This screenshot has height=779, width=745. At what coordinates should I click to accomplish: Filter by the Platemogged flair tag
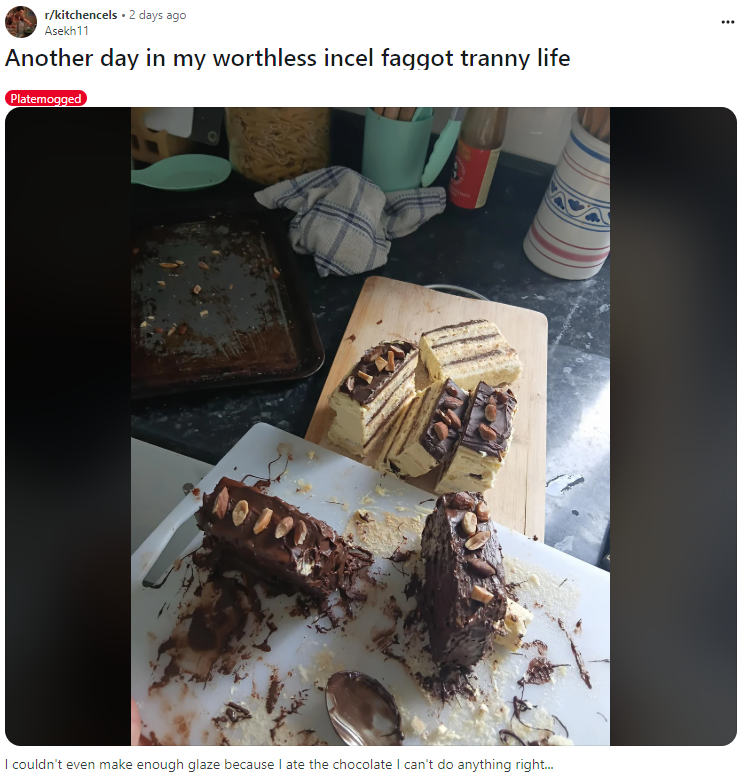coord(46,98)
